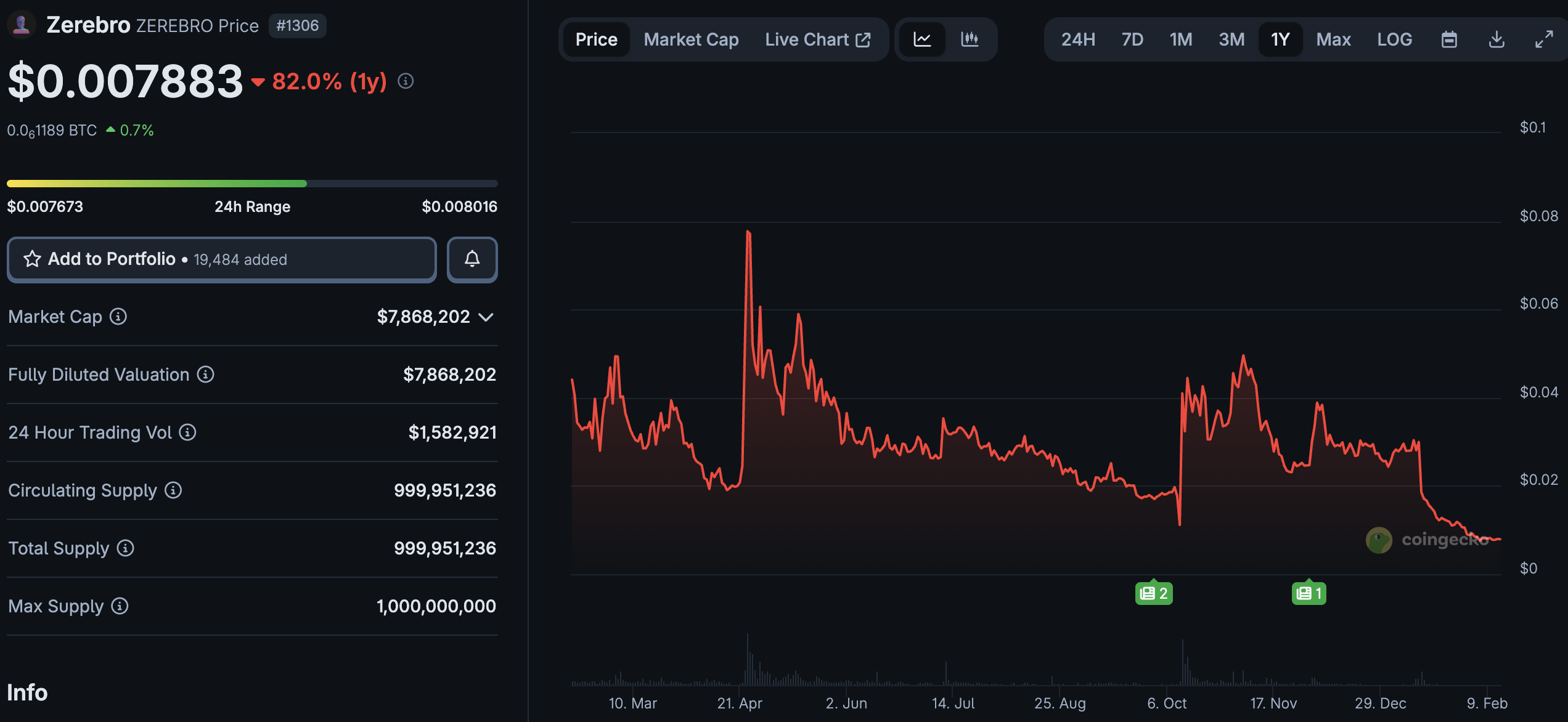Select the line chart view icon

(x=922, y=39)
